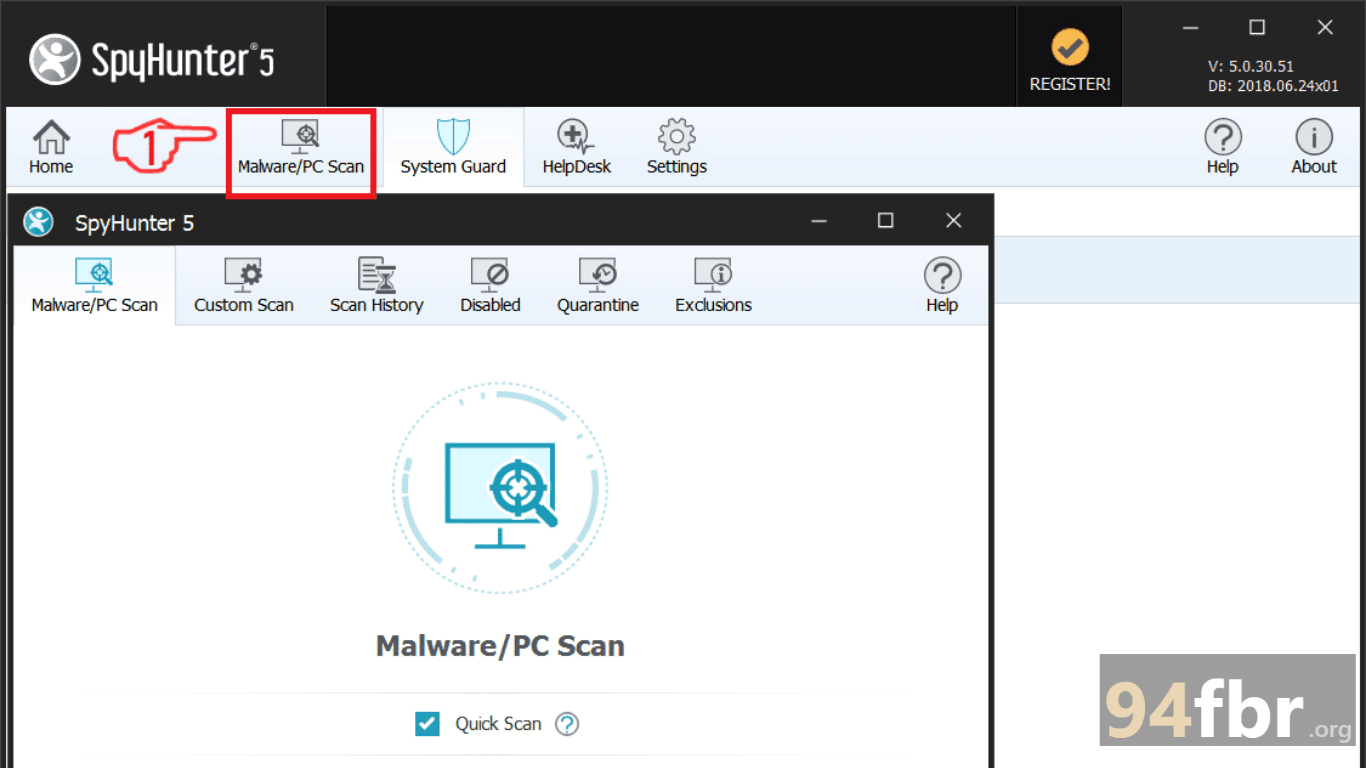Click the bold "Malware/PC Scan" heading
This screenshot has width=1366, height=768.
[500, 646]
